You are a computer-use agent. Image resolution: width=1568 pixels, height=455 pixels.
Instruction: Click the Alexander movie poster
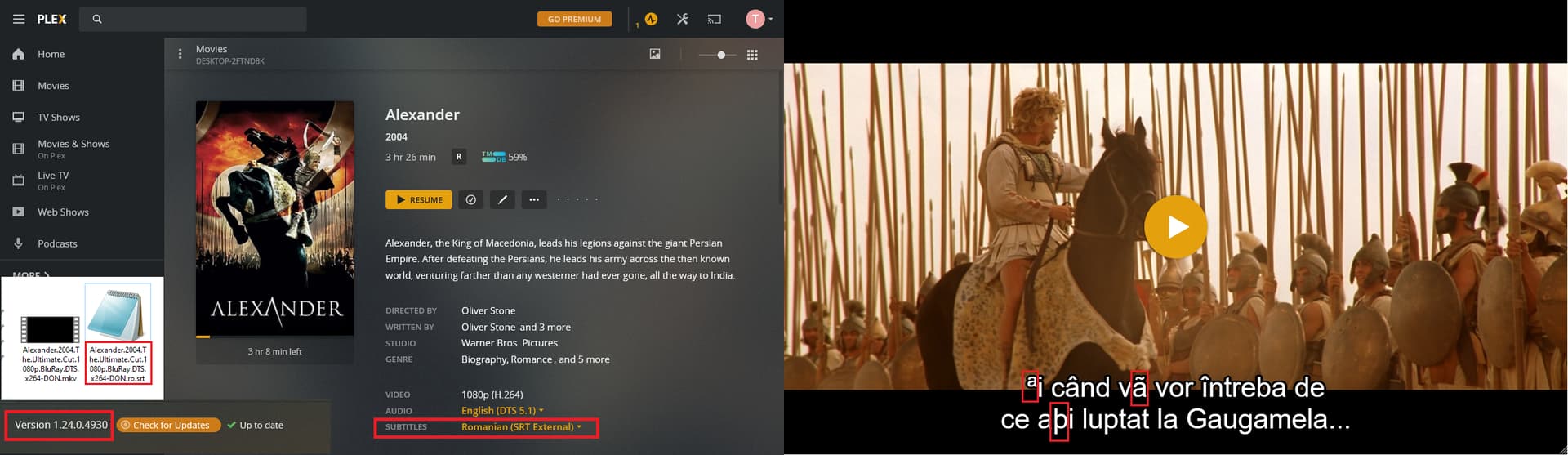coord(275,218)
